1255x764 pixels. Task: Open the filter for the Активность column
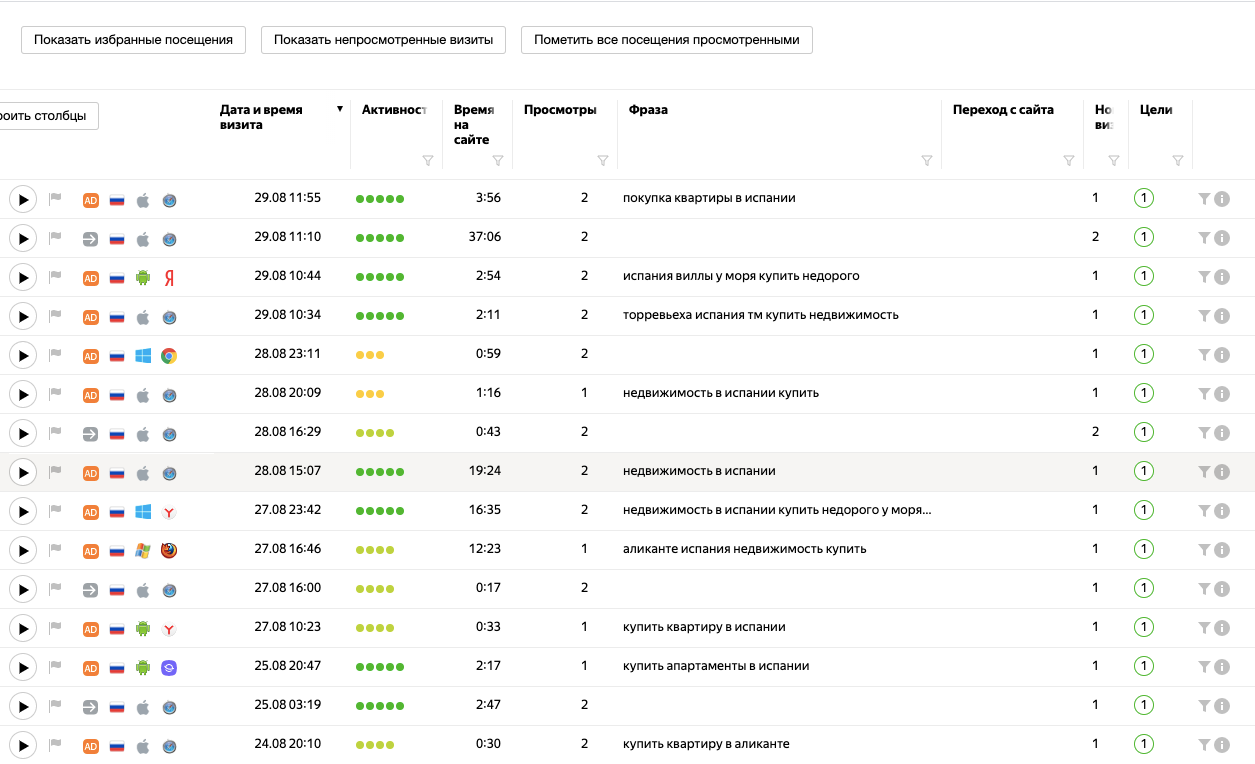(428, 161)
